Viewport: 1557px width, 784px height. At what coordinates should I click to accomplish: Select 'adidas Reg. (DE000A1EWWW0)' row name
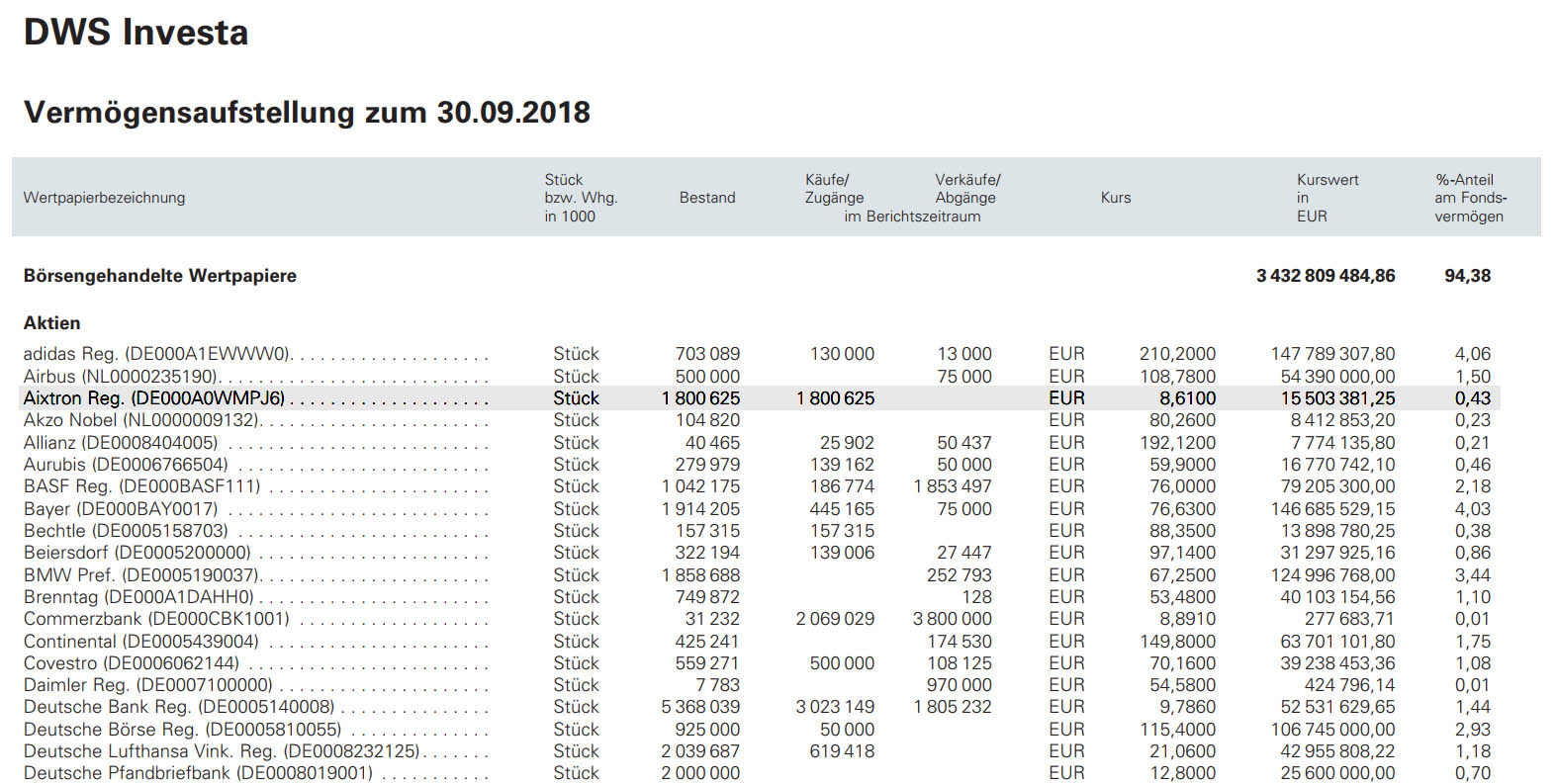[157, 354]
